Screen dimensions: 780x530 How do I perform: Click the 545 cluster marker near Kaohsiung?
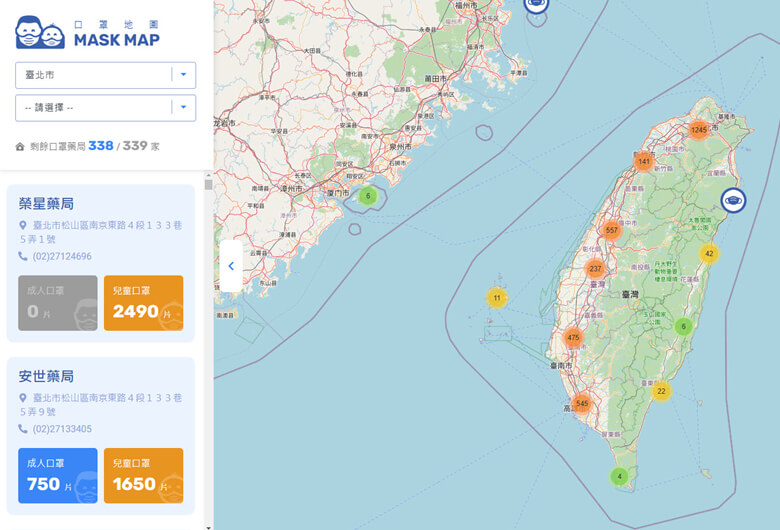[581, 404]
